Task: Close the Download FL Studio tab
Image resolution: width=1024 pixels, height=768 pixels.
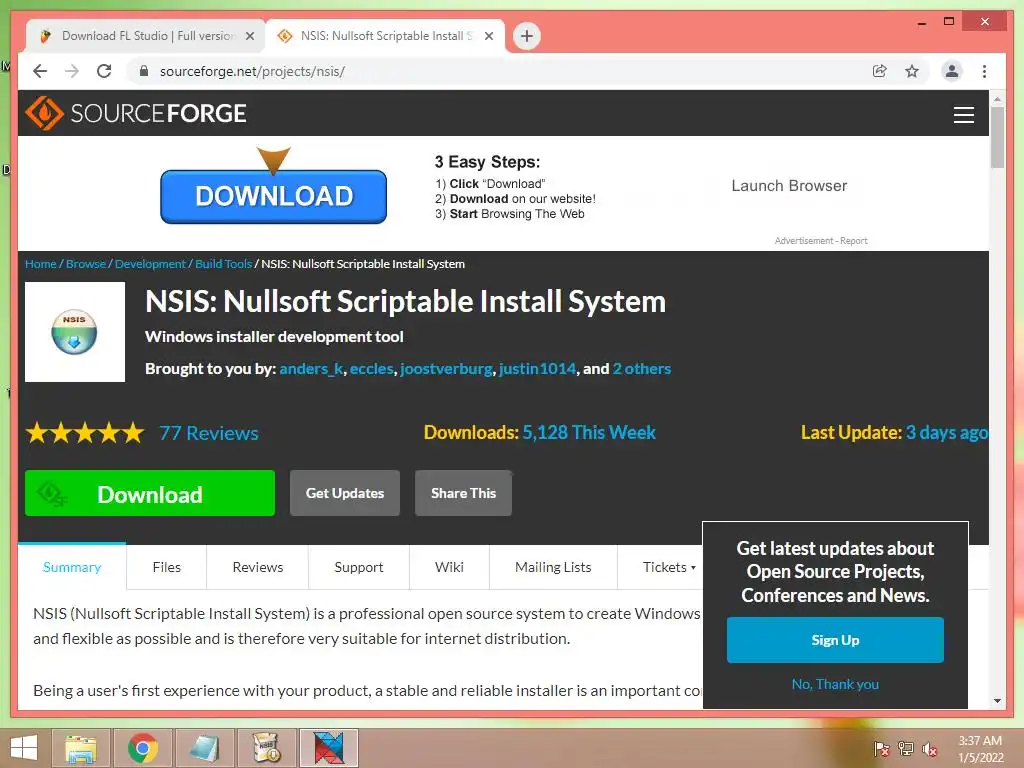Action: tap(249, 37)
